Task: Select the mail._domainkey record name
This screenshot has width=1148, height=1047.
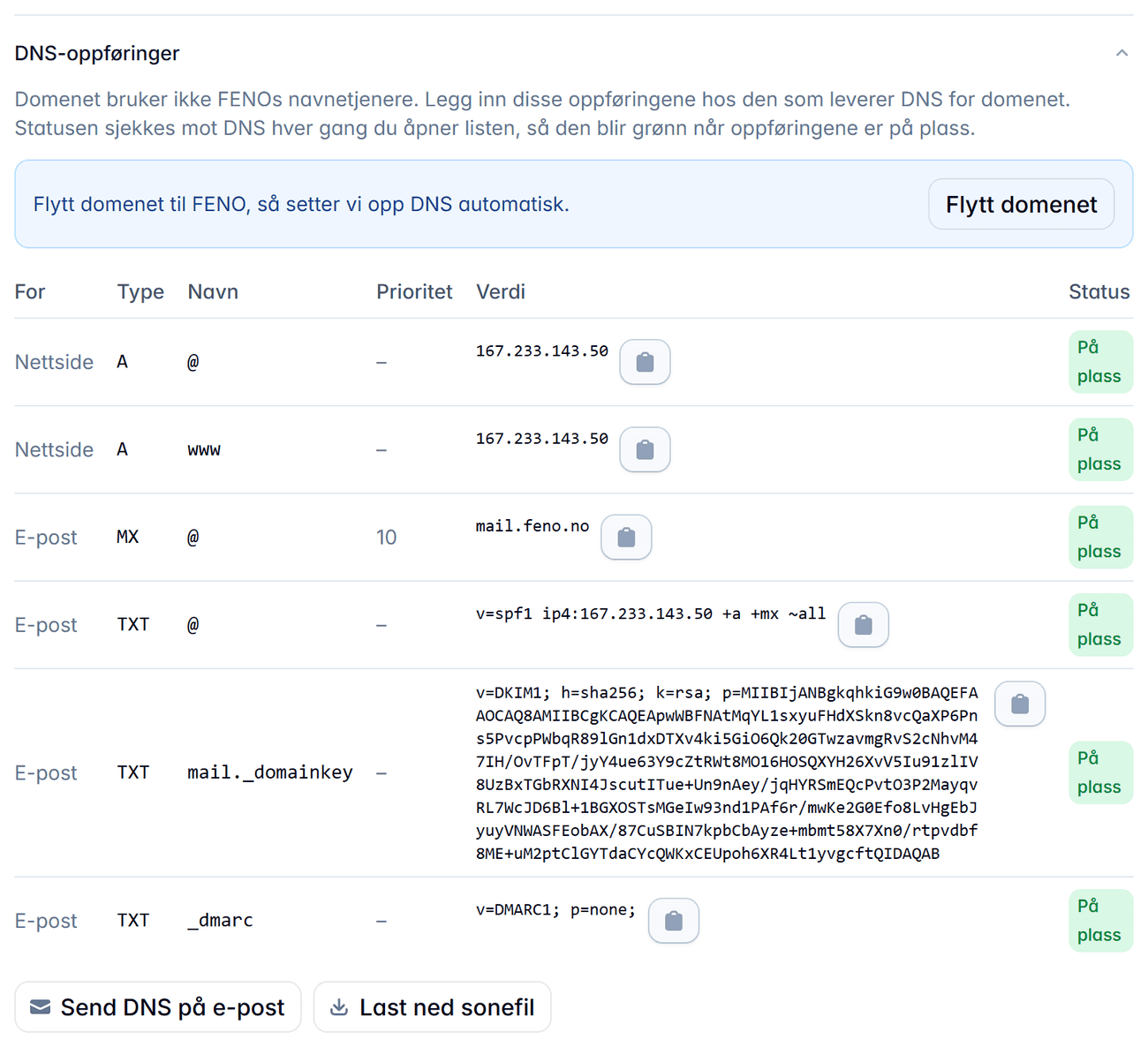Action: (x=270, y=772)
